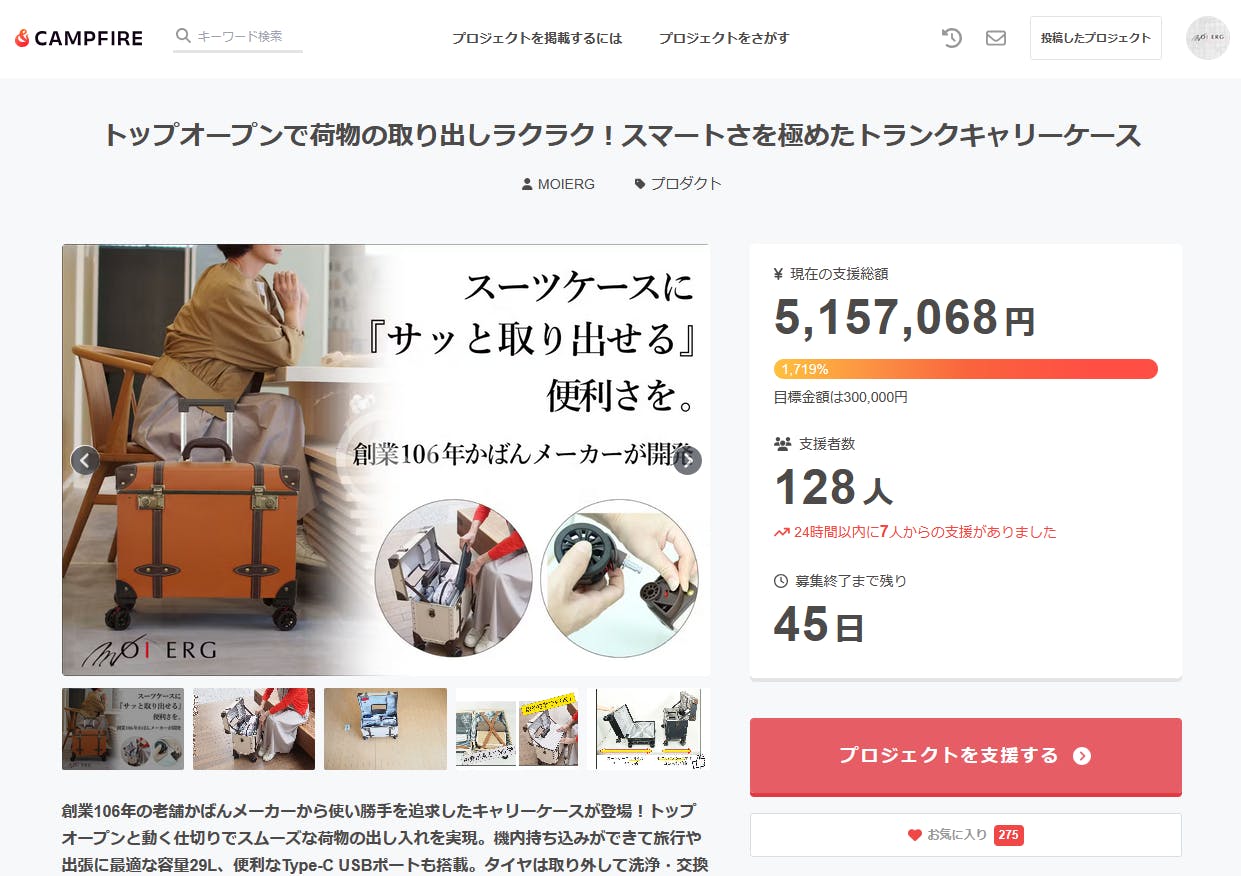The height and width of the screenshot is (876, 1241).
Task: Open the browsing history clock icon
Action: pos(952,38)
